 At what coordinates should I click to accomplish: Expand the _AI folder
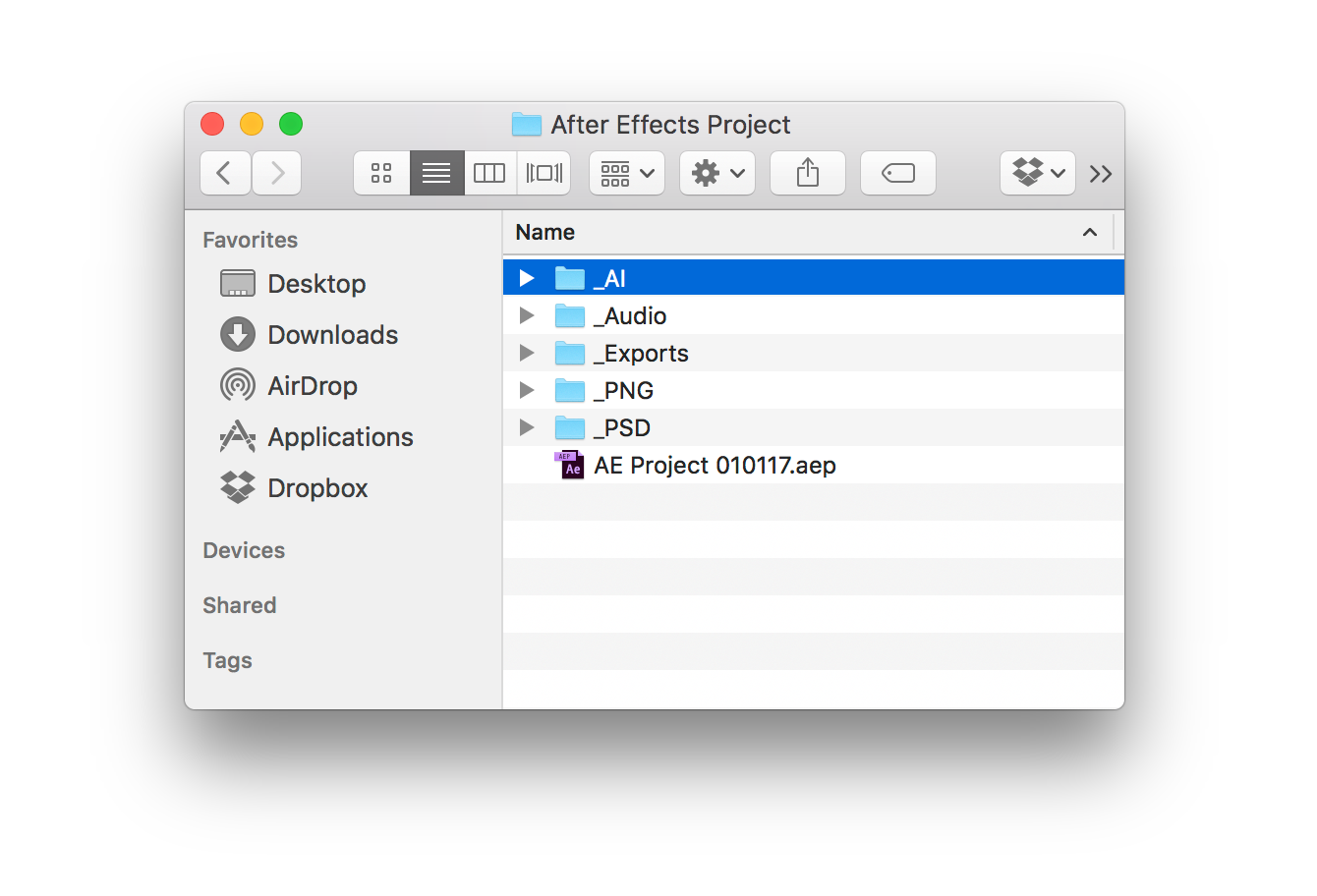click(x=527, y=279)
